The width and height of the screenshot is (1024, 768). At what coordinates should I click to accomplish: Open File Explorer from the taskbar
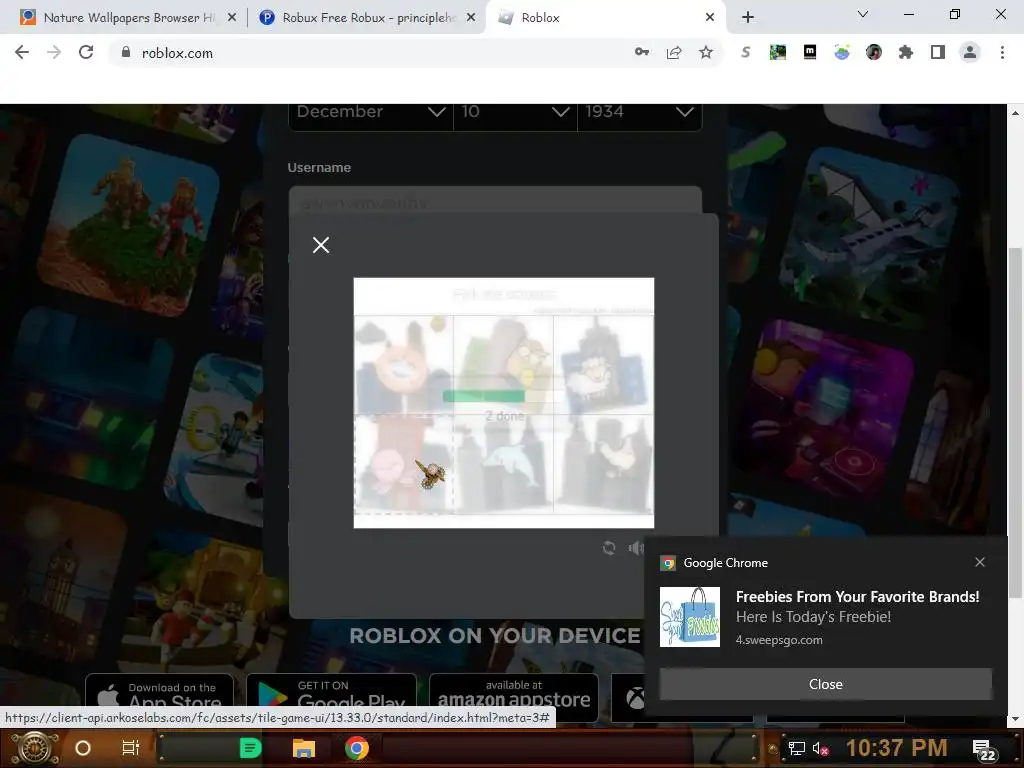pos(304,748)
